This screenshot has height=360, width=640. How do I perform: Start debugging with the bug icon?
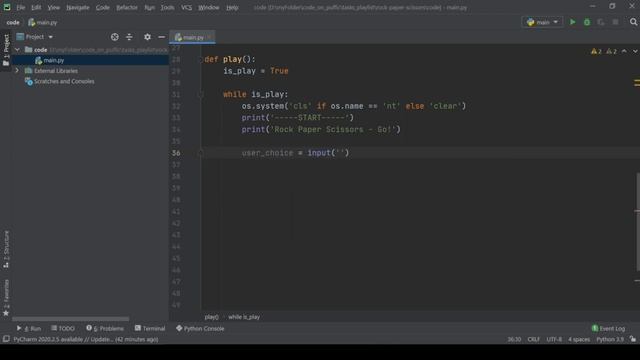point(587,22)
